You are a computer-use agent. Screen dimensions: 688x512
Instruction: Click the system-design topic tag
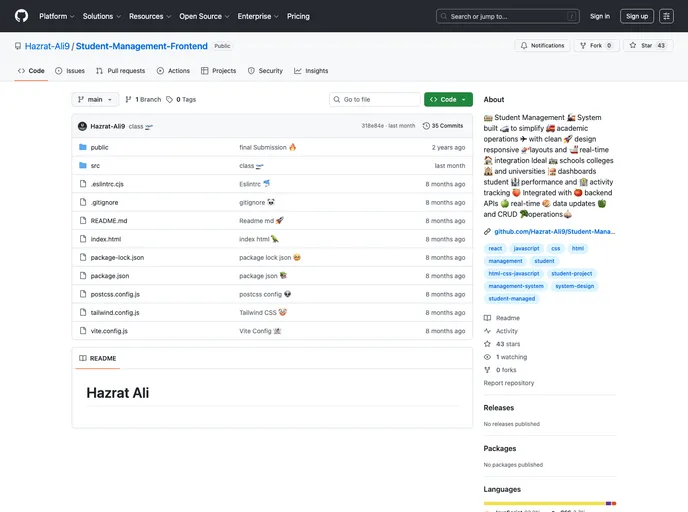pos(574,286)
